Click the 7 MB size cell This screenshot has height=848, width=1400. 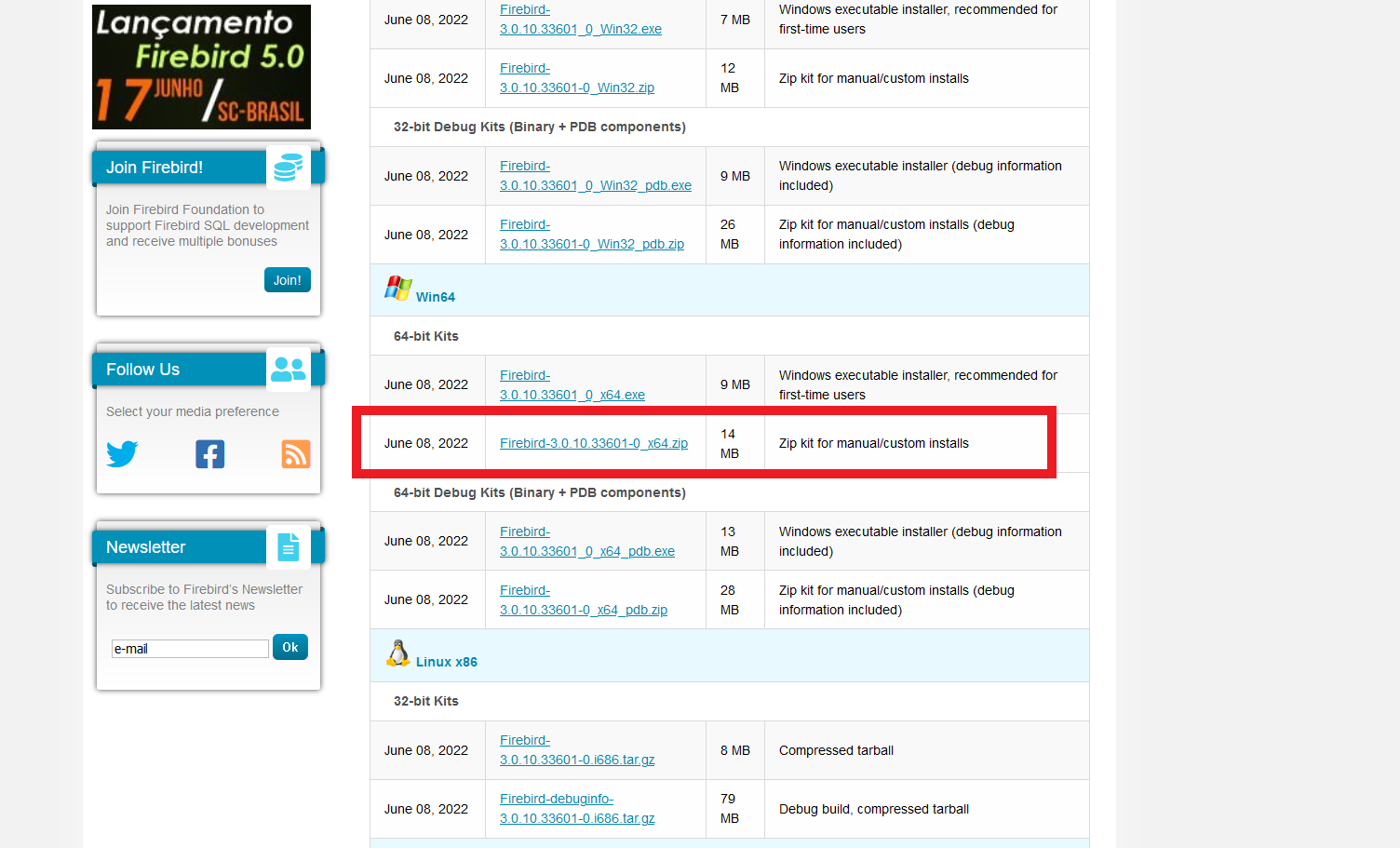(x=734, y=20)
